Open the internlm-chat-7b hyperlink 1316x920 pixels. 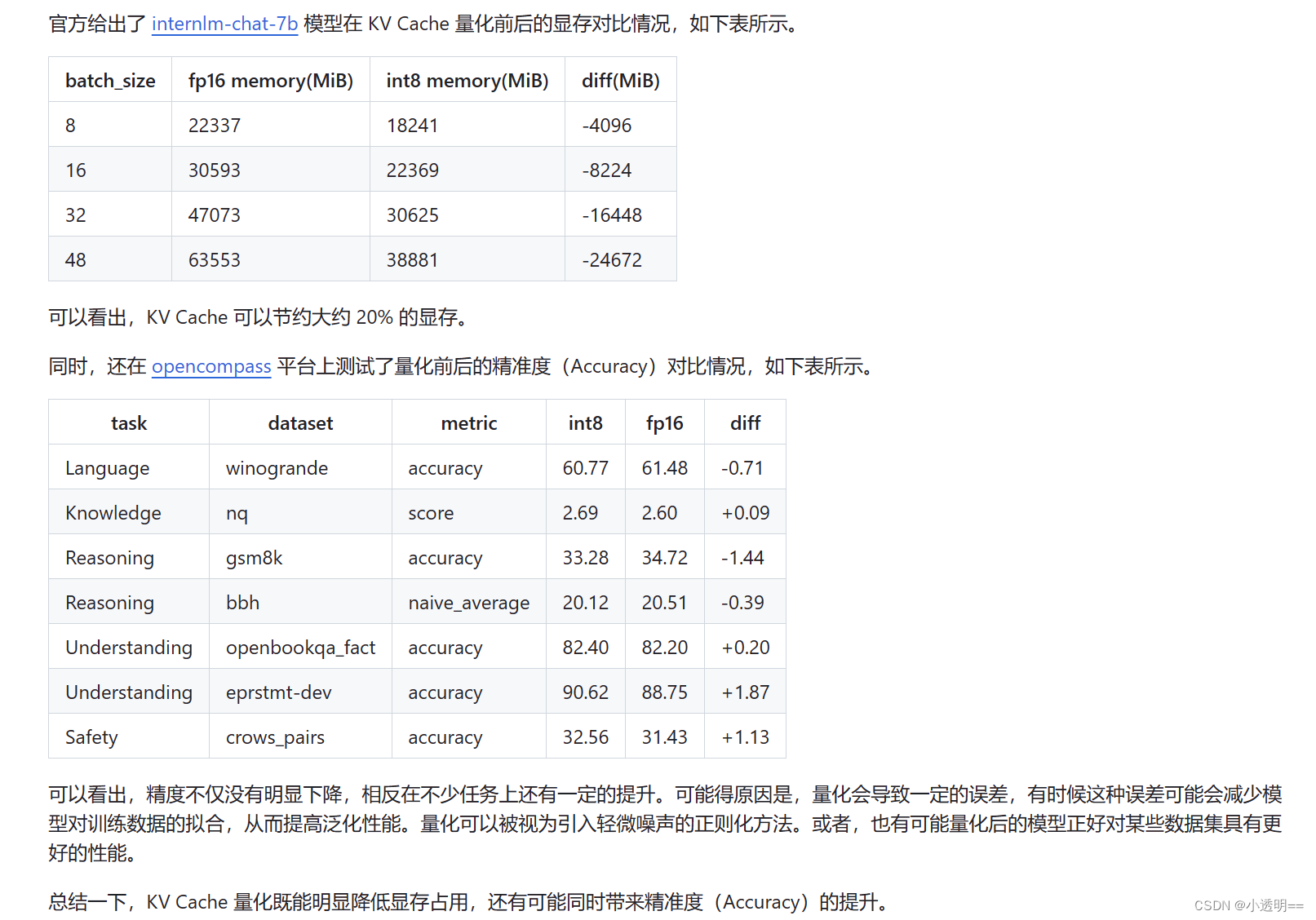point(224,24)
